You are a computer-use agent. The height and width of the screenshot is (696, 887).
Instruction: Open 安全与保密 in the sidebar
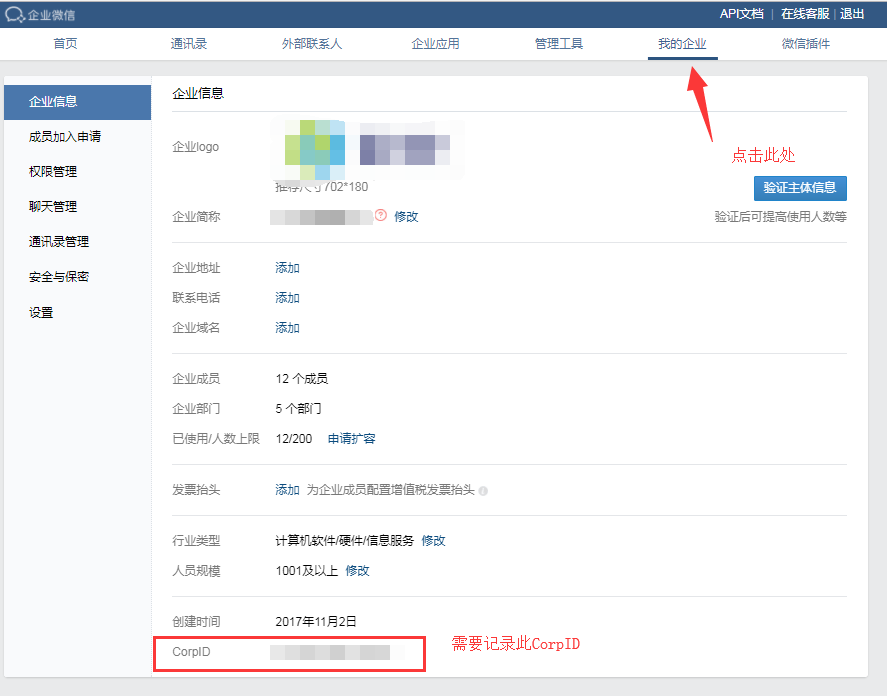tap(59, 277)
